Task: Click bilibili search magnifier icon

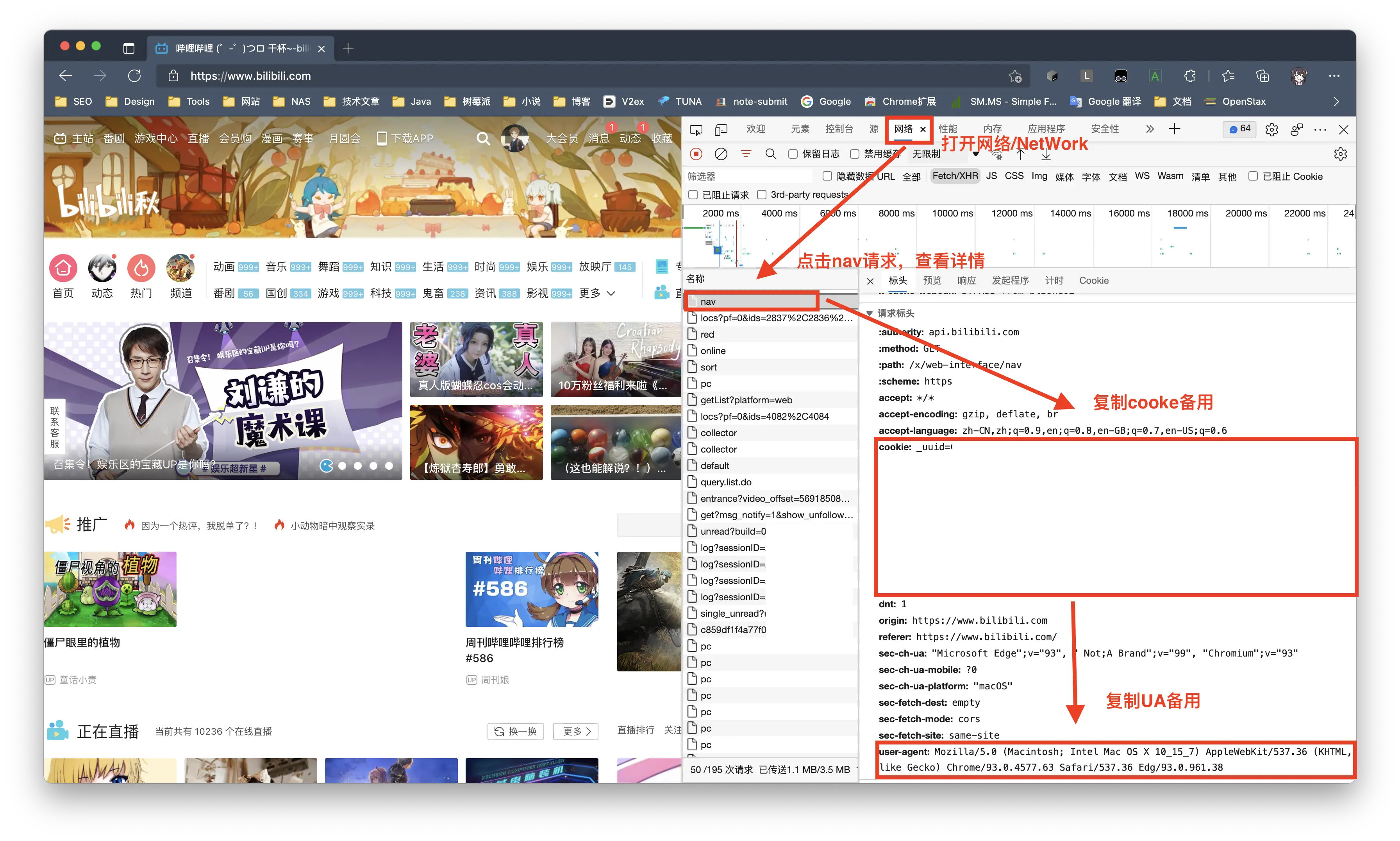Action: [482, 138]
